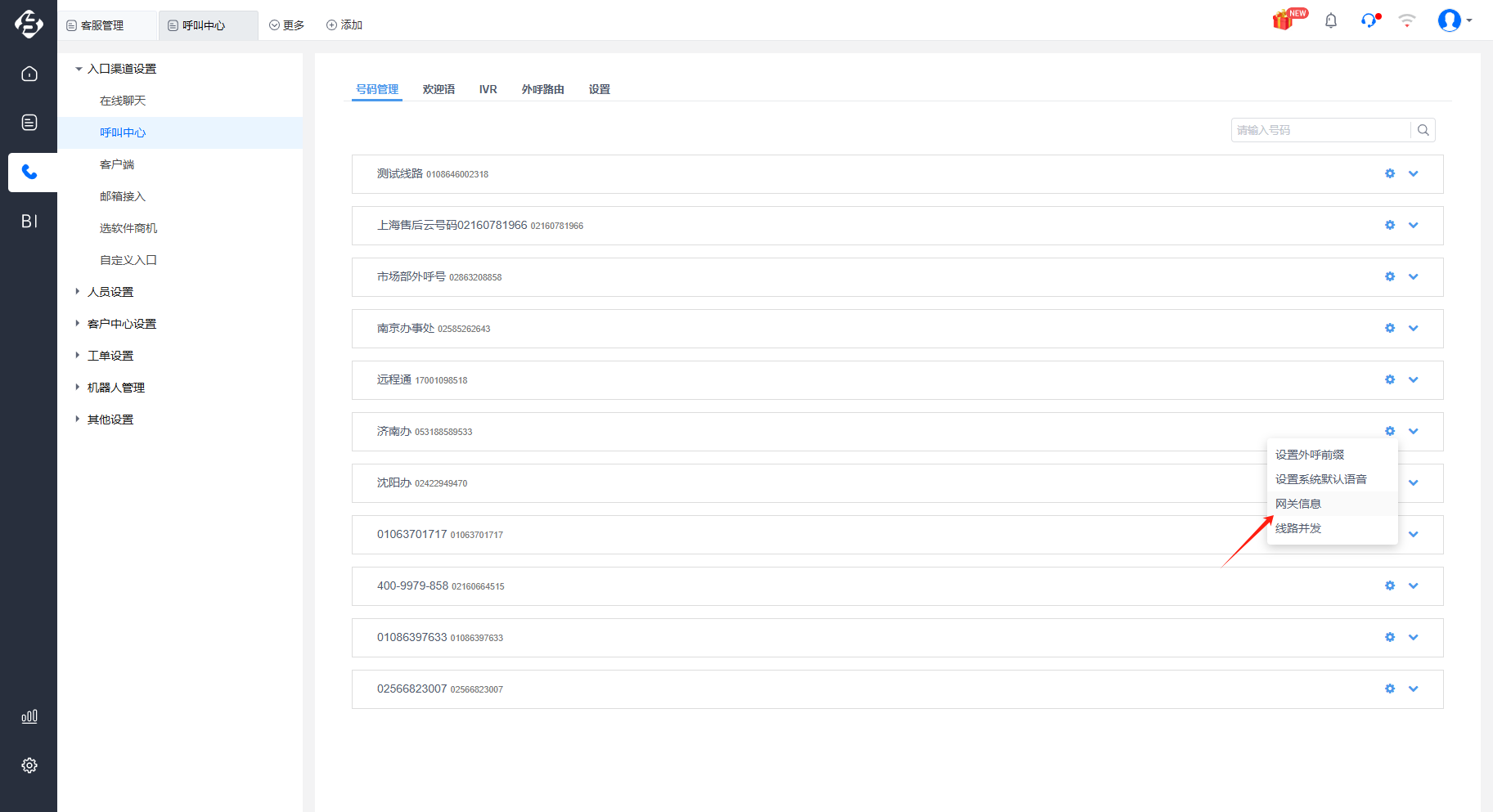The height and width of the screenshot is (812, 1493).
Task: Open the home sidebar icon
Action: pos(29,74)
